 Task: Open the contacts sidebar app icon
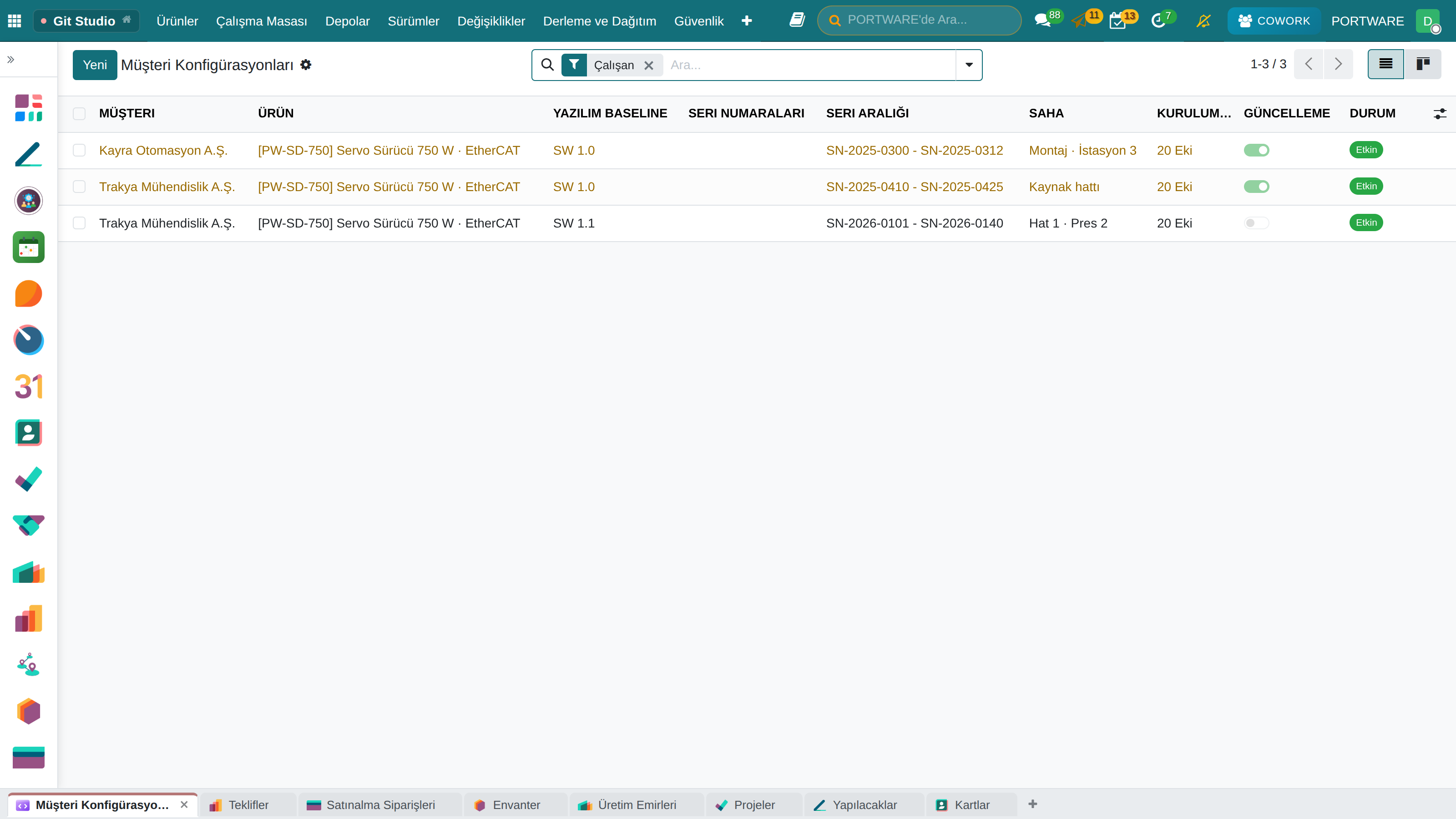(x=28, y=433)
